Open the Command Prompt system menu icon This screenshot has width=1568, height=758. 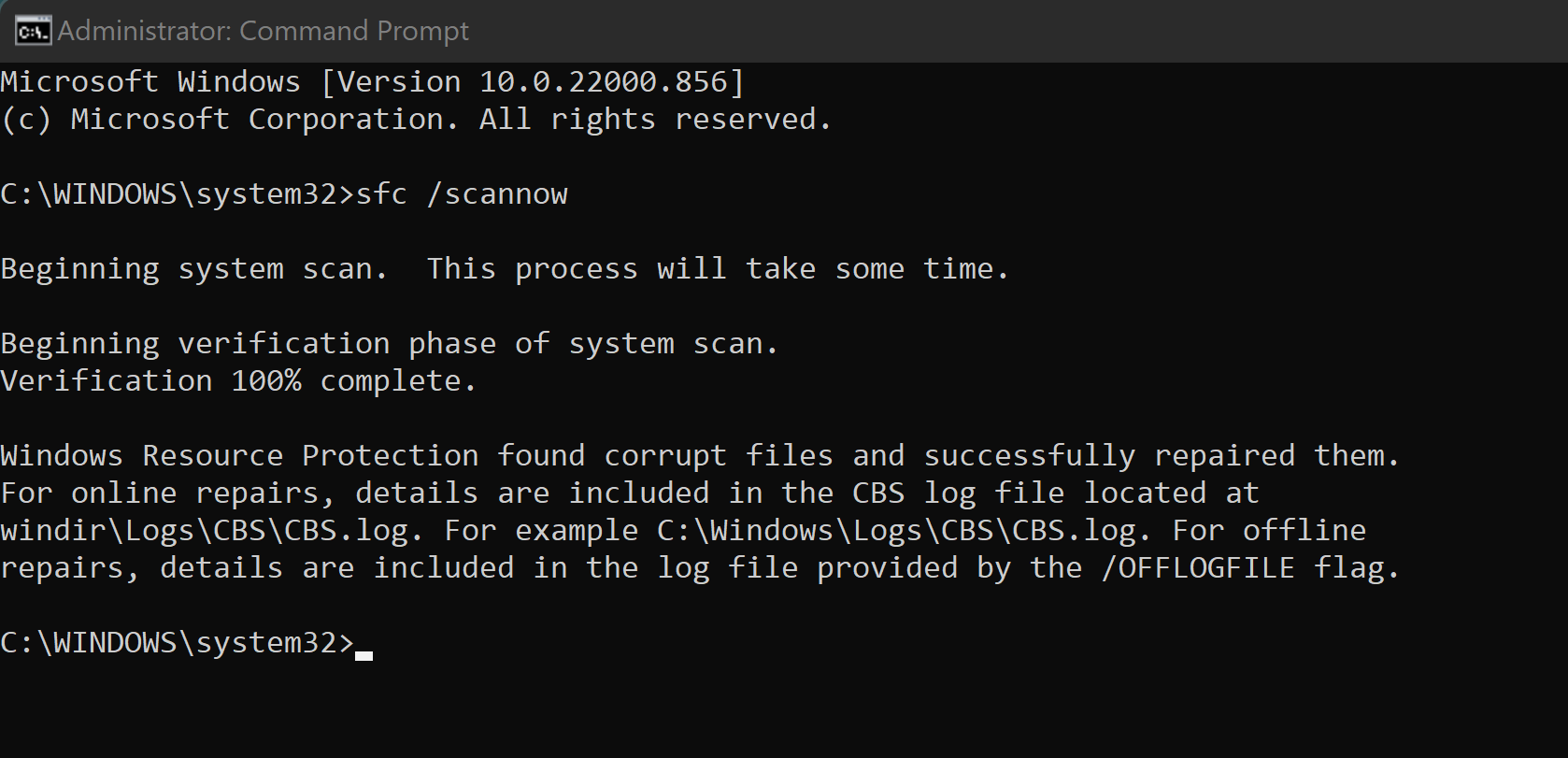point(33,32)
